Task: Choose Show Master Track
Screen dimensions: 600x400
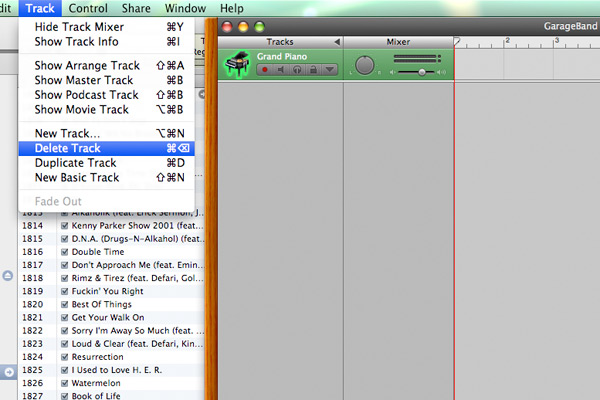Action: click(x=106, y=80)
